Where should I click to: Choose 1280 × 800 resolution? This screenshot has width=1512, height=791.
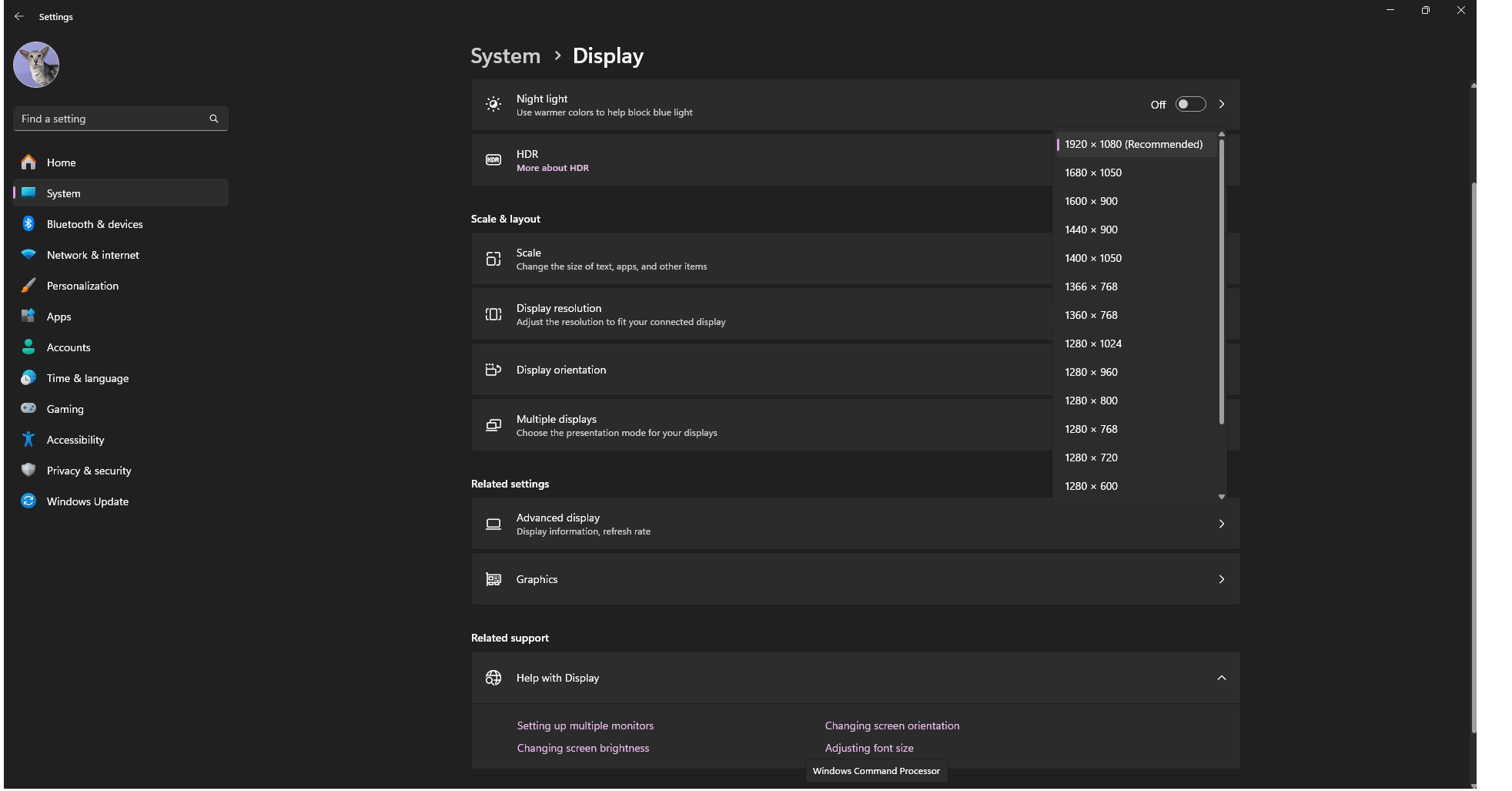click(1136, 401)
